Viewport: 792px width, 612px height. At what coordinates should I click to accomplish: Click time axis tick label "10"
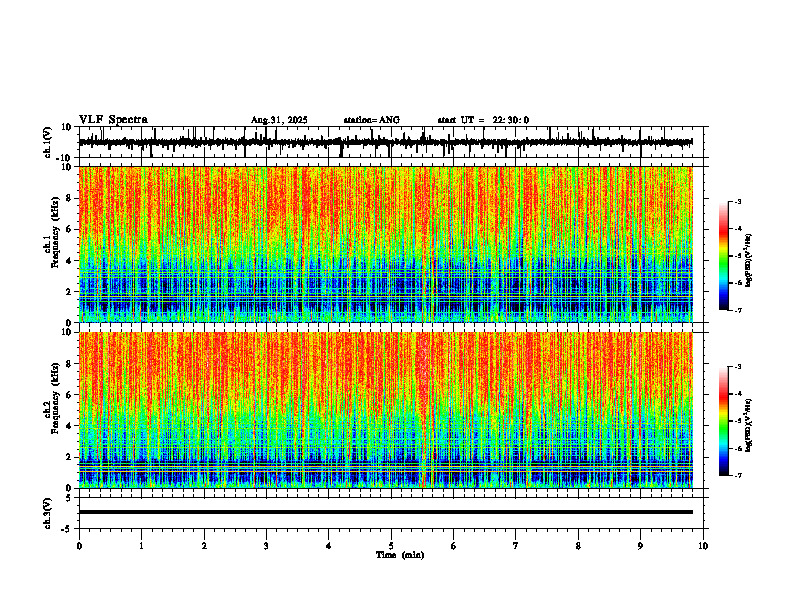[x=703, y=546]
